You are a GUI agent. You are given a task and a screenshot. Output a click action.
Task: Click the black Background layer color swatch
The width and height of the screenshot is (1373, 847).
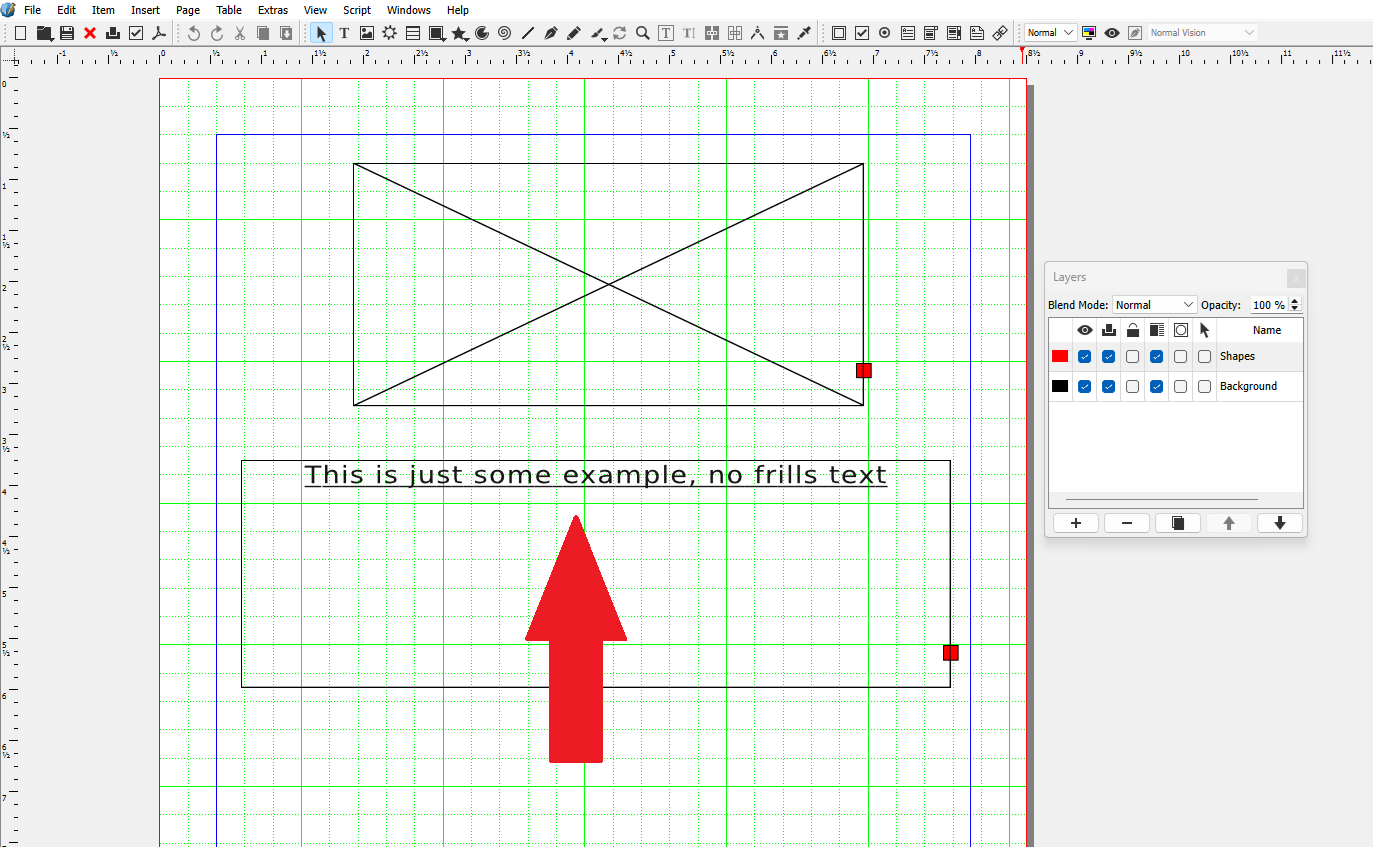[x=1060, y=386]
